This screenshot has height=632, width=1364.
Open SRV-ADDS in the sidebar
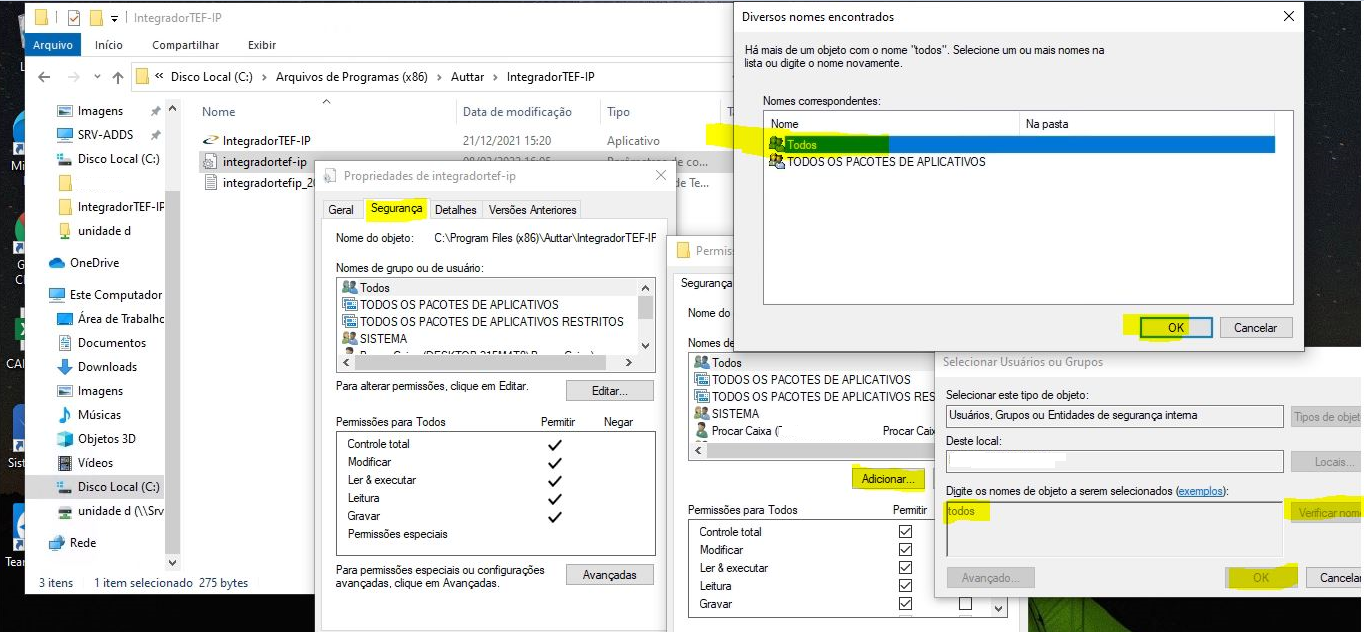(x=105, y=135)
